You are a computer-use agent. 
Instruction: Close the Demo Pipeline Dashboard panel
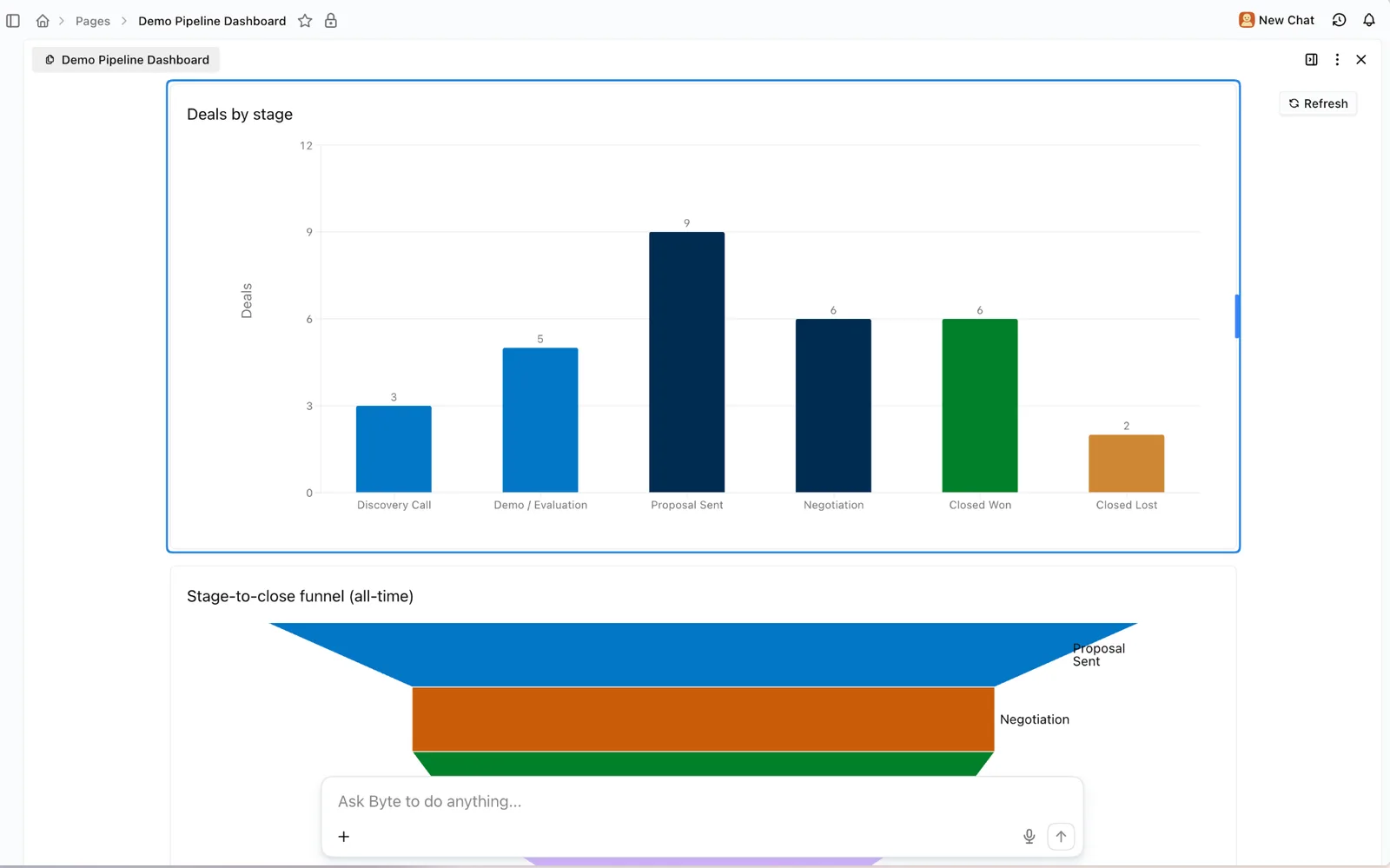click(x=1361, y=60)
